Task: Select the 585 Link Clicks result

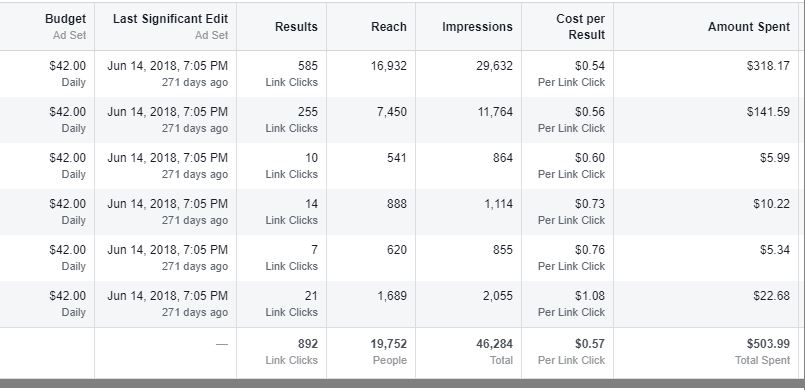Action: (292, 74)
